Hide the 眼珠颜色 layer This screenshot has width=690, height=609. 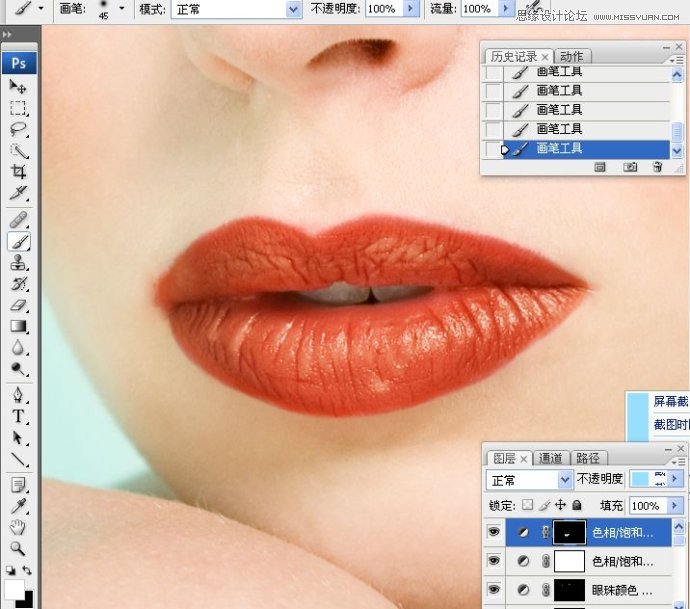[x=494, y=589]
